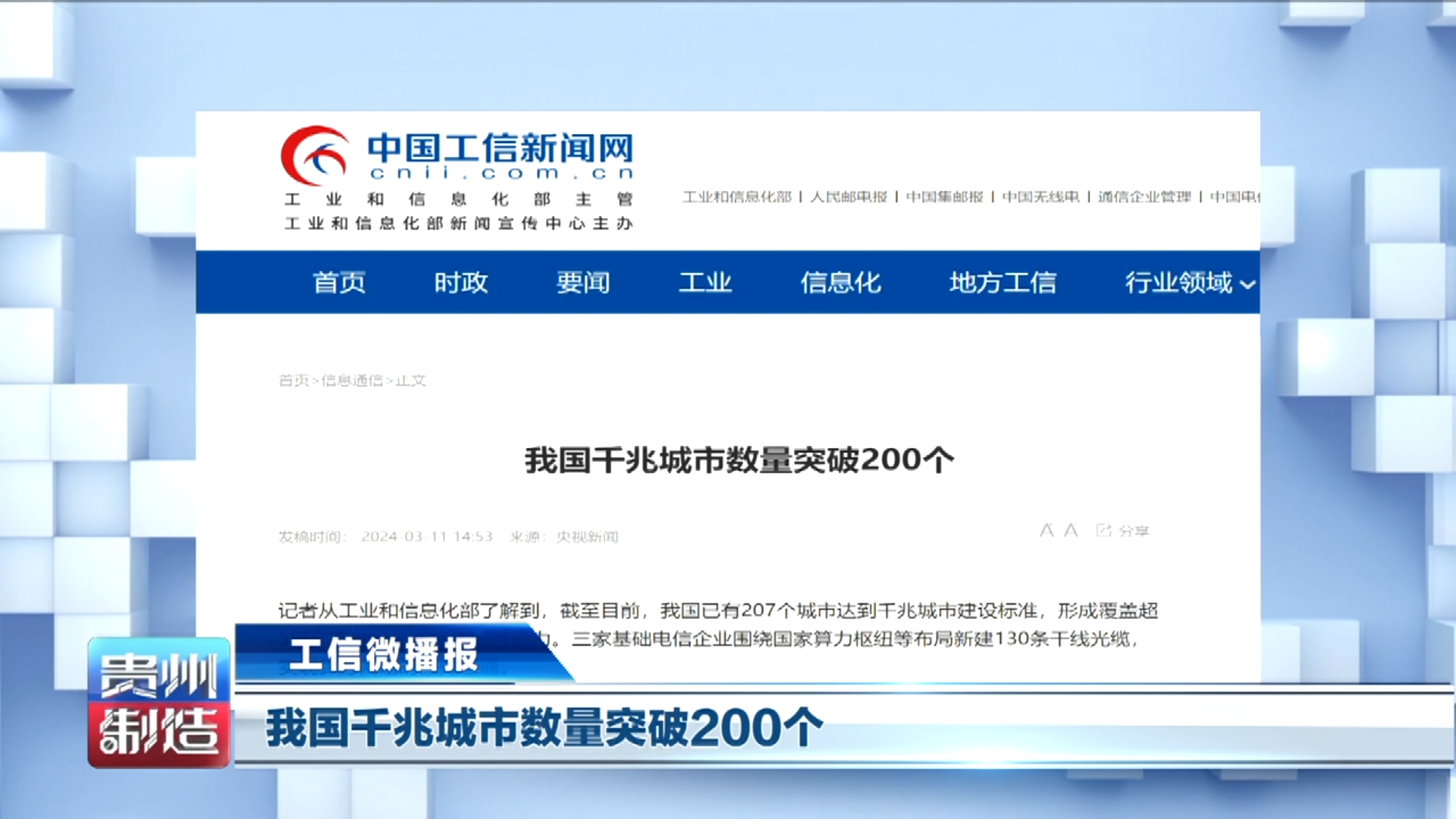Image resolution: width=1456 pixels, height=819 pixels.
Task: Click 首页 in the breadcrumb trail
Action: click(293, 380)
